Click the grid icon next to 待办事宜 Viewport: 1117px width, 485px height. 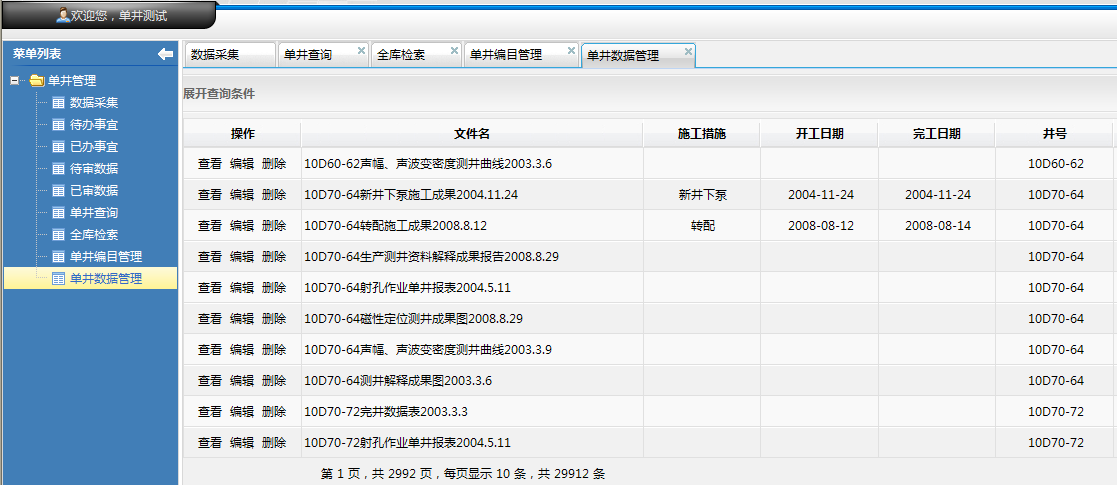tap(58, 125)
